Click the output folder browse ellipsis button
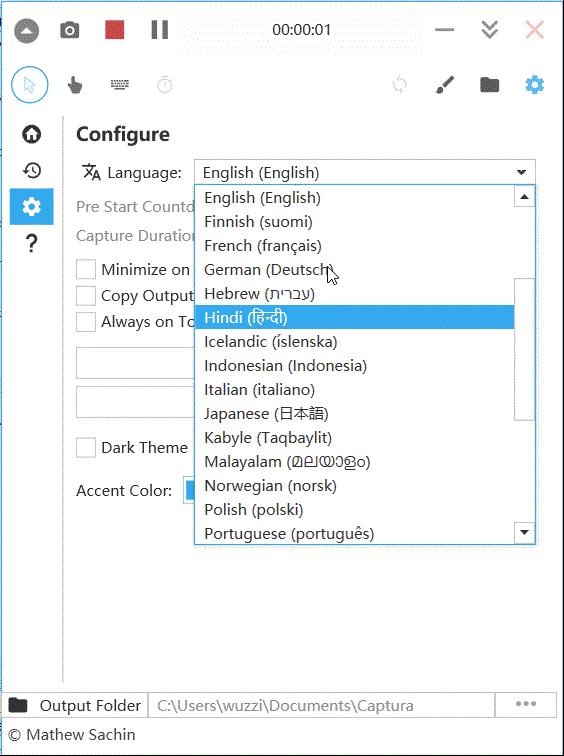This screenshot has width=564, height=756. pyautogui.click(x=526, y=705)
